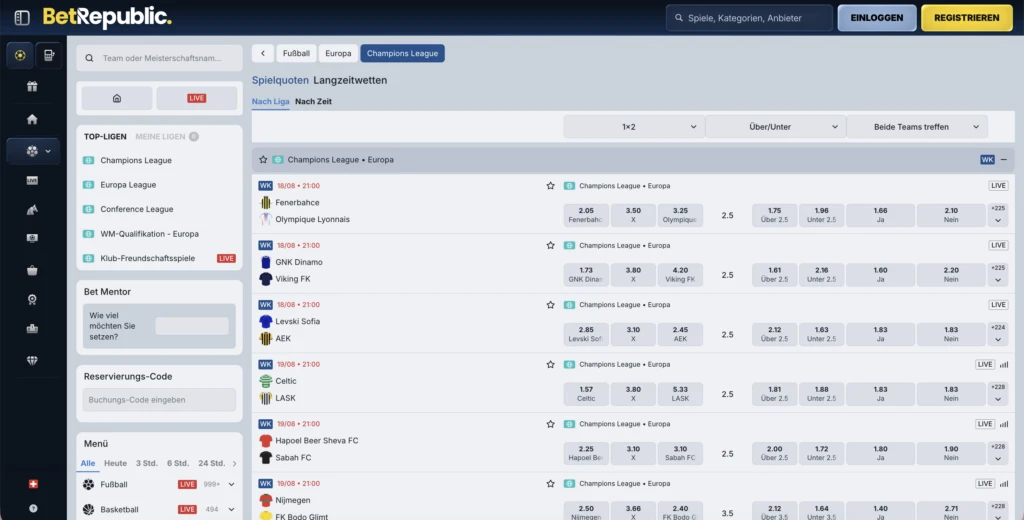Open the diamond VIP icon in sidebar
The image size is (1024, 520).
coord(32,360)
